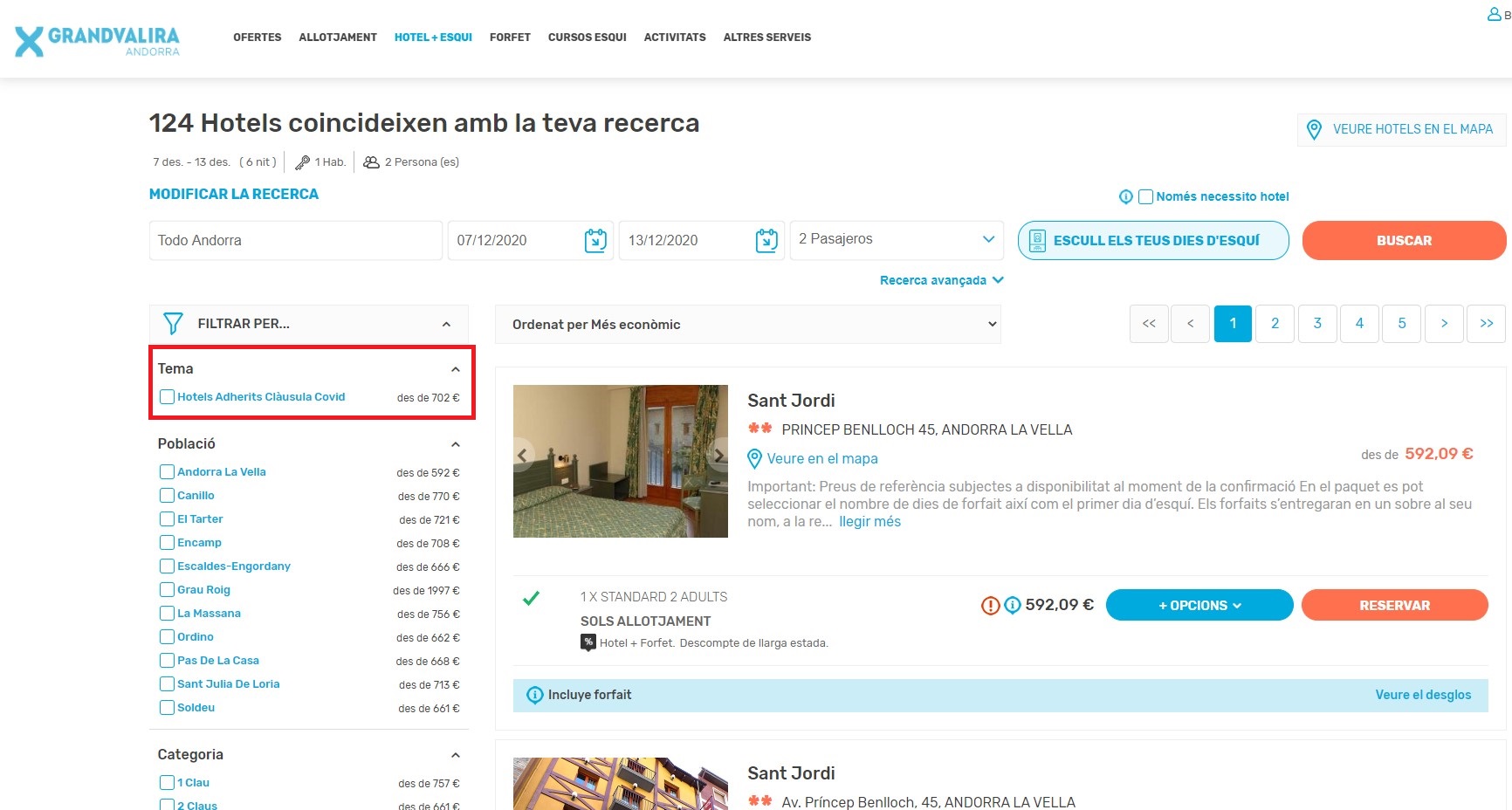Image resolution: width=1512 pixels, height=810 pixels.
Task: Collapse the Població filter section
Action: [455, 444]
